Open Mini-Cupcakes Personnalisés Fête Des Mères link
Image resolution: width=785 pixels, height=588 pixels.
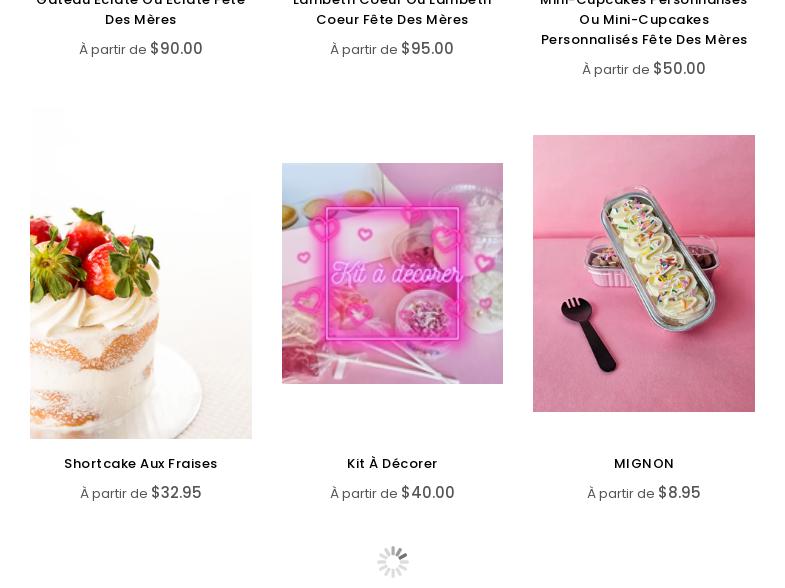click(x=644, y=21)
